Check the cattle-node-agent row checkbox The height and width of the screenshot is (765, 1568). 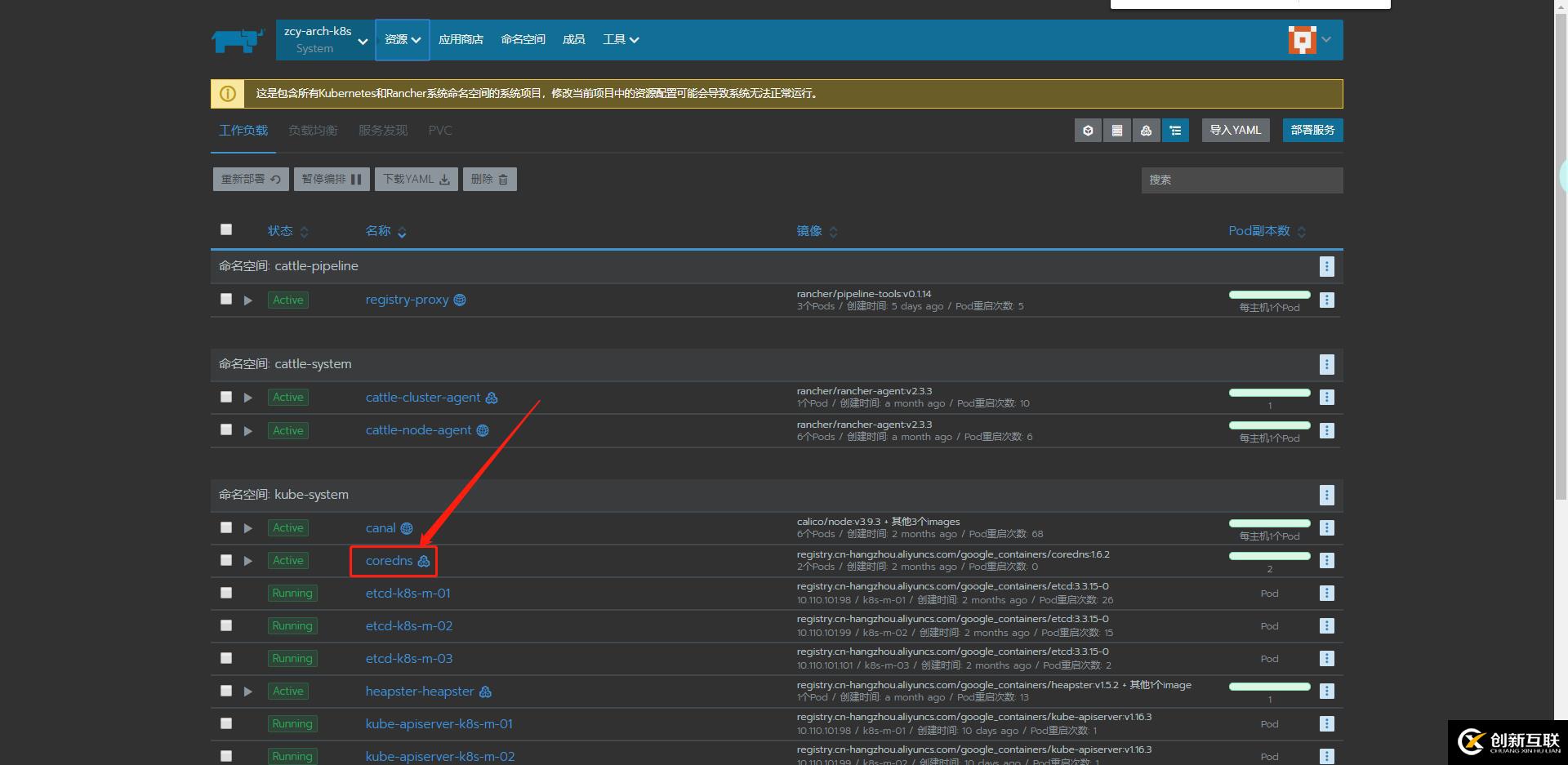pyautogui.click(x=226, y=429)
